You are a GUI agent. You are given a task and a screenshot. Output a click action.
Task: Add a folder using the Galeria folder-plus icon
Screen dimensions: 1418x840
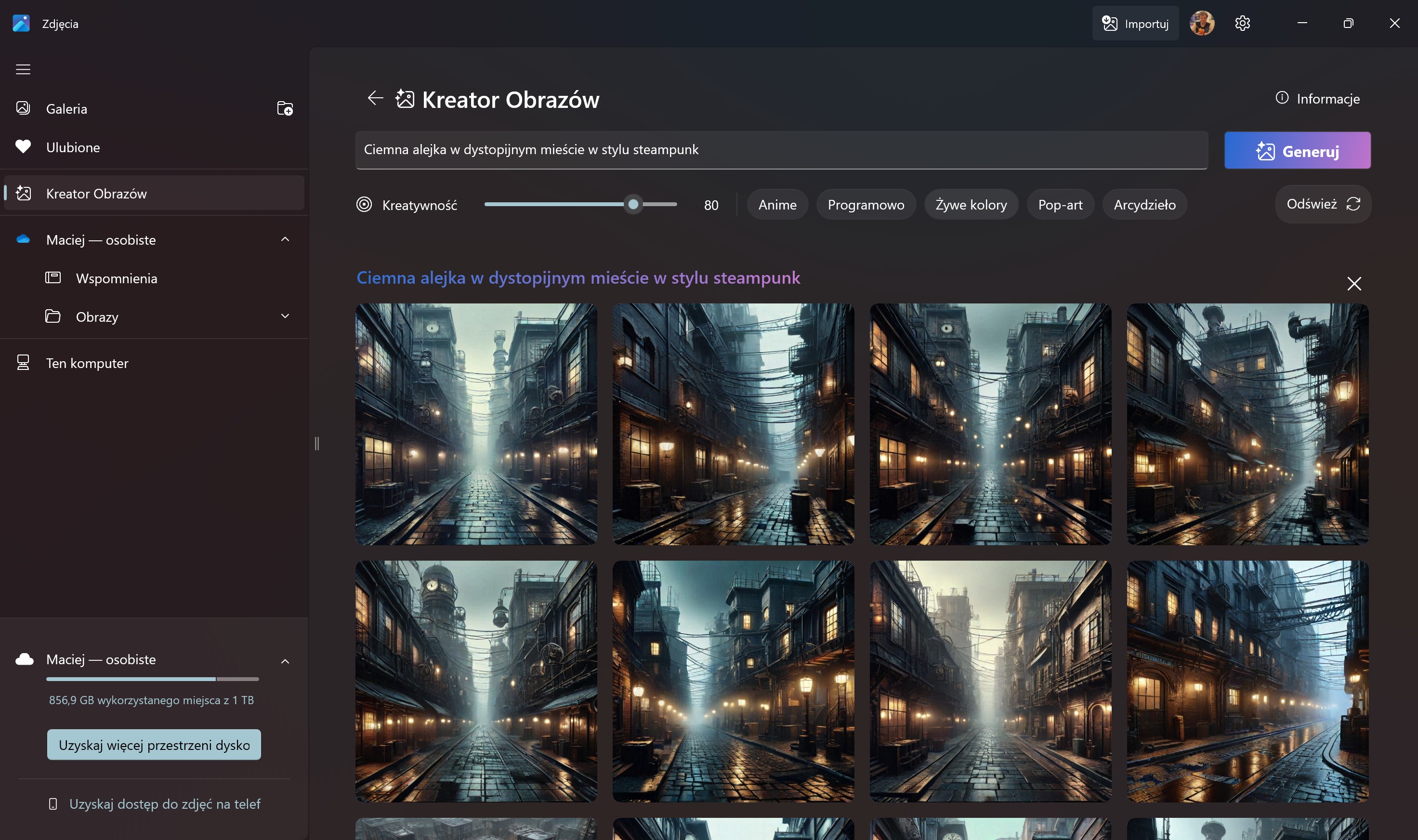[285, 108]
